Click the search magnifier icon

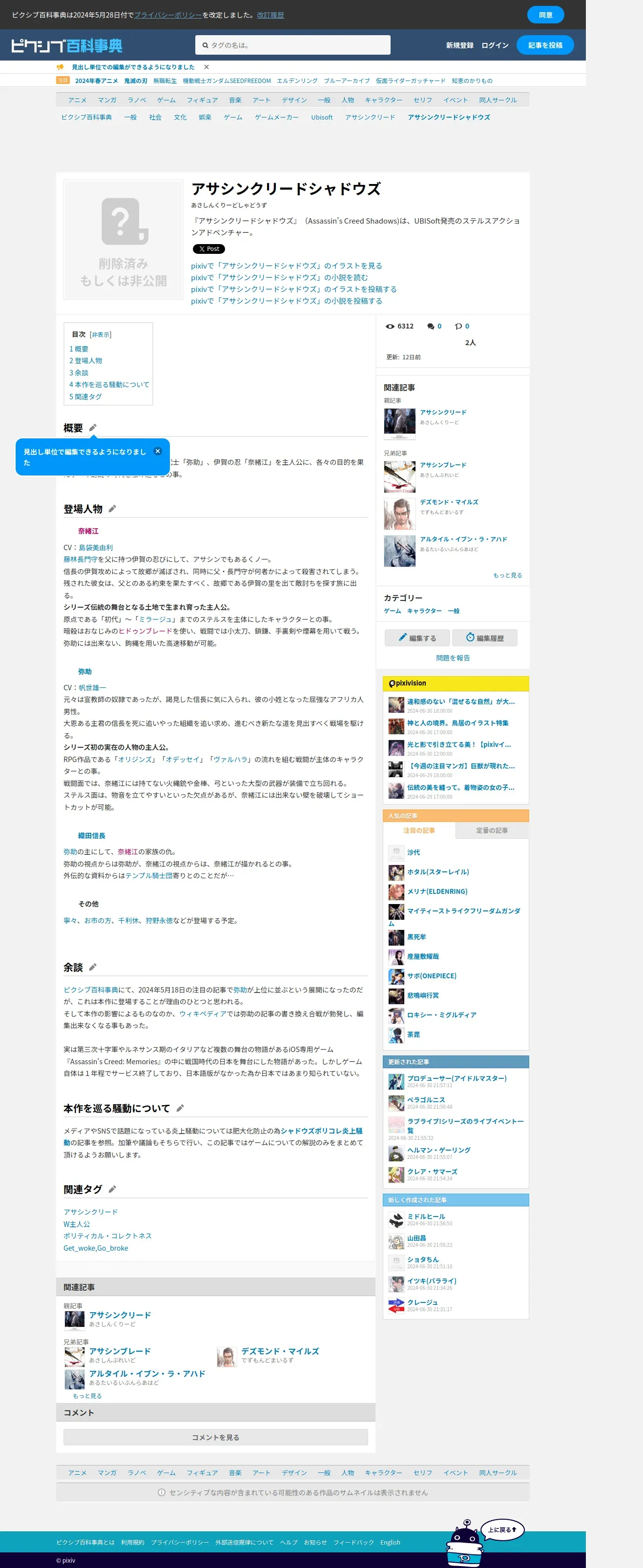[205, 45]
